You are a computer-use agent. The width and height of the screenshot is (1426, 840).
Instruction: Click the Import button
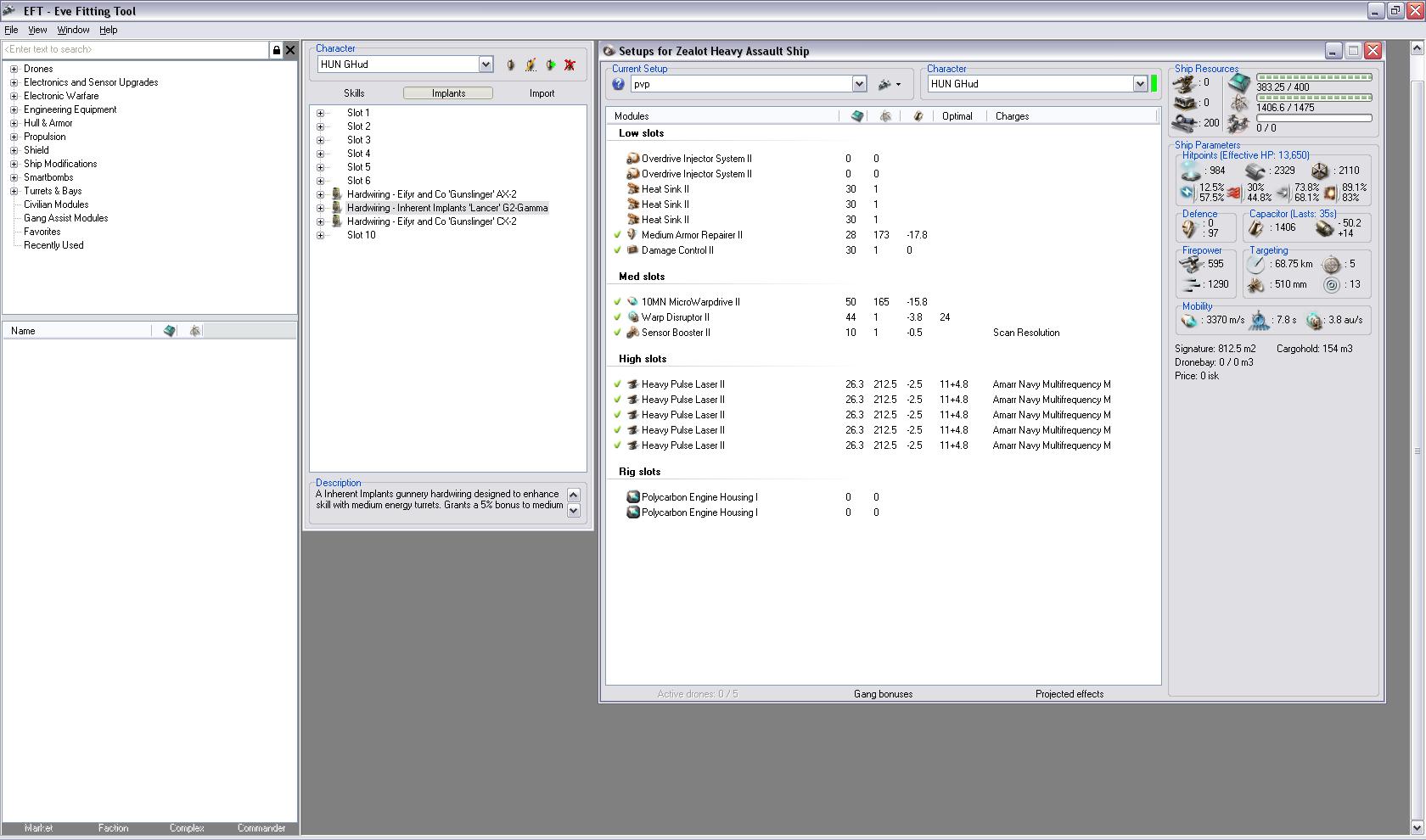click(x=542, y=93)
